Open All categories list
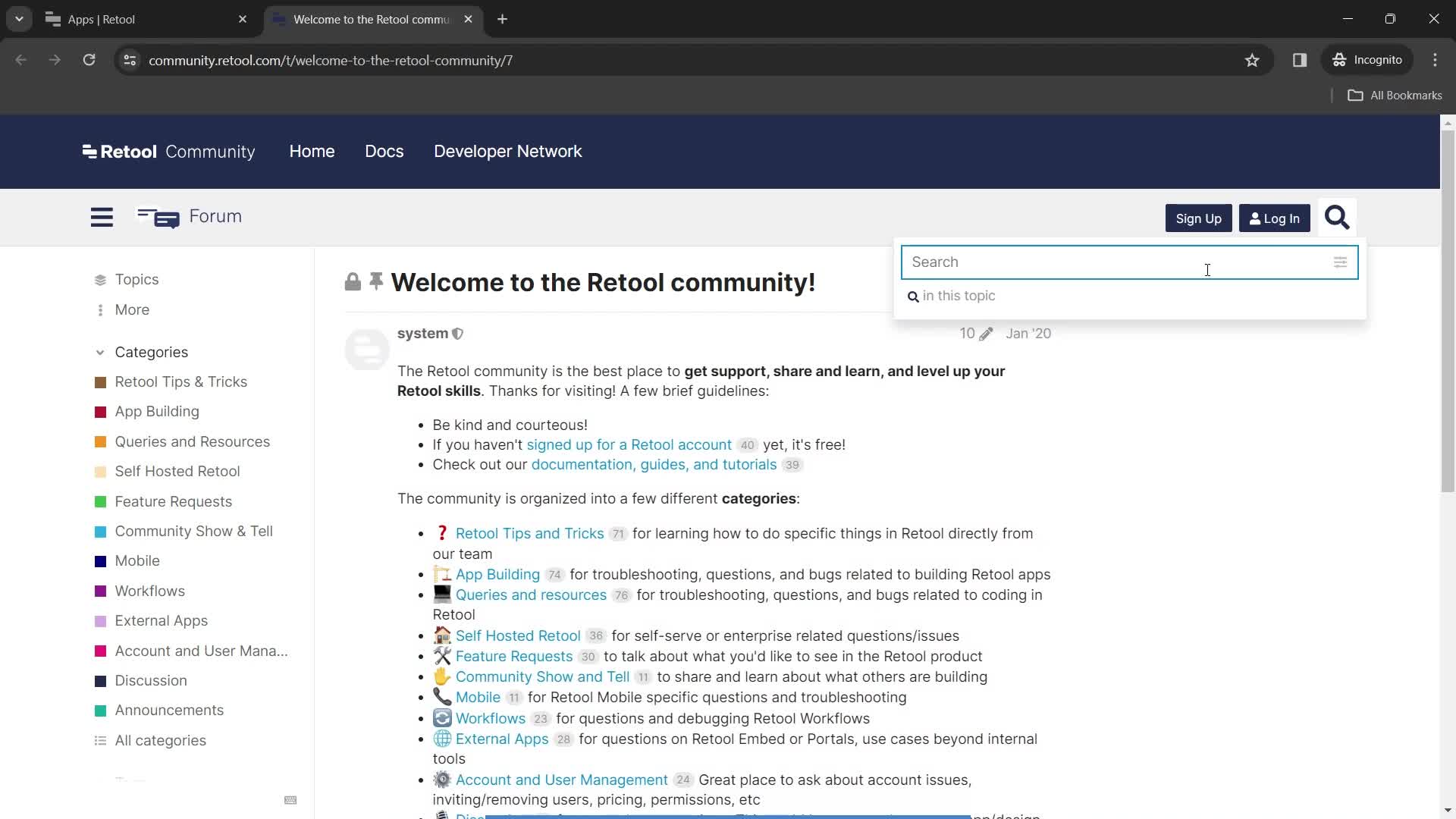Image resolution: width=1456 pixels, height=819 pixels. (160, 741)
